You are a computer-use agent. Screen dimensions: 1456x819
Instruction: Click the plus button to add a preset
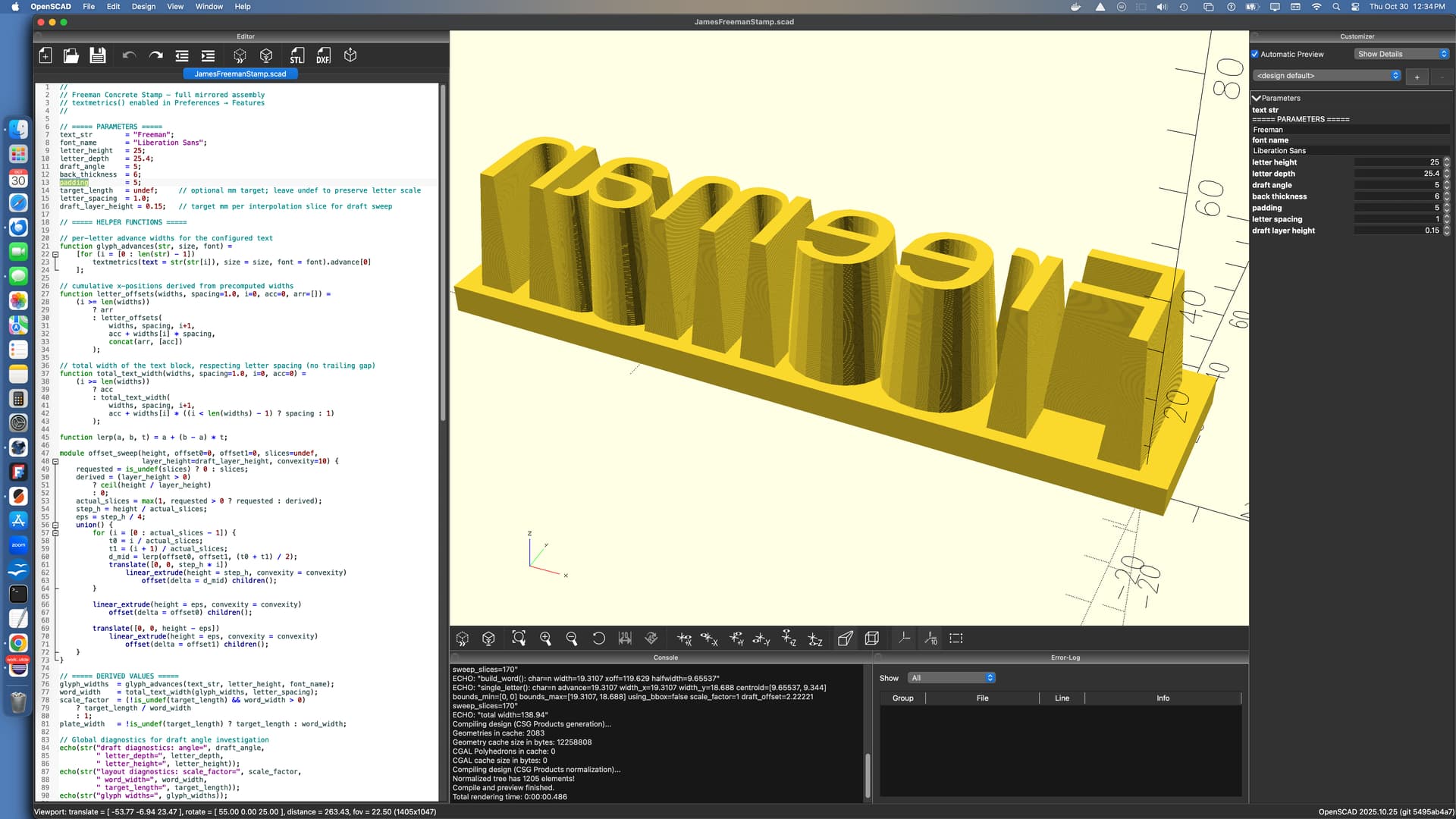point(1417,77)
